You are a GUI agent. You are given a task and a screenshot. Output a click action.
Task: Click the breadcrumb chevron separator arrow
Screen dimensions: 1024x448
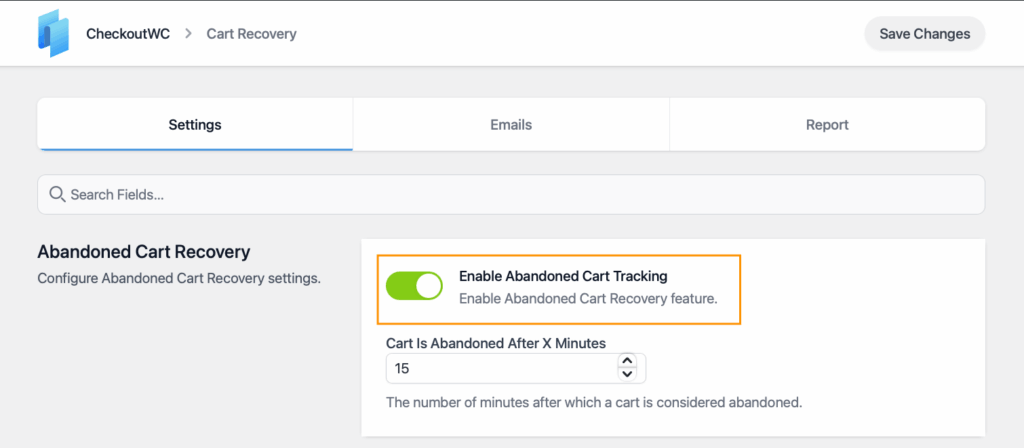tap(188, 33)
